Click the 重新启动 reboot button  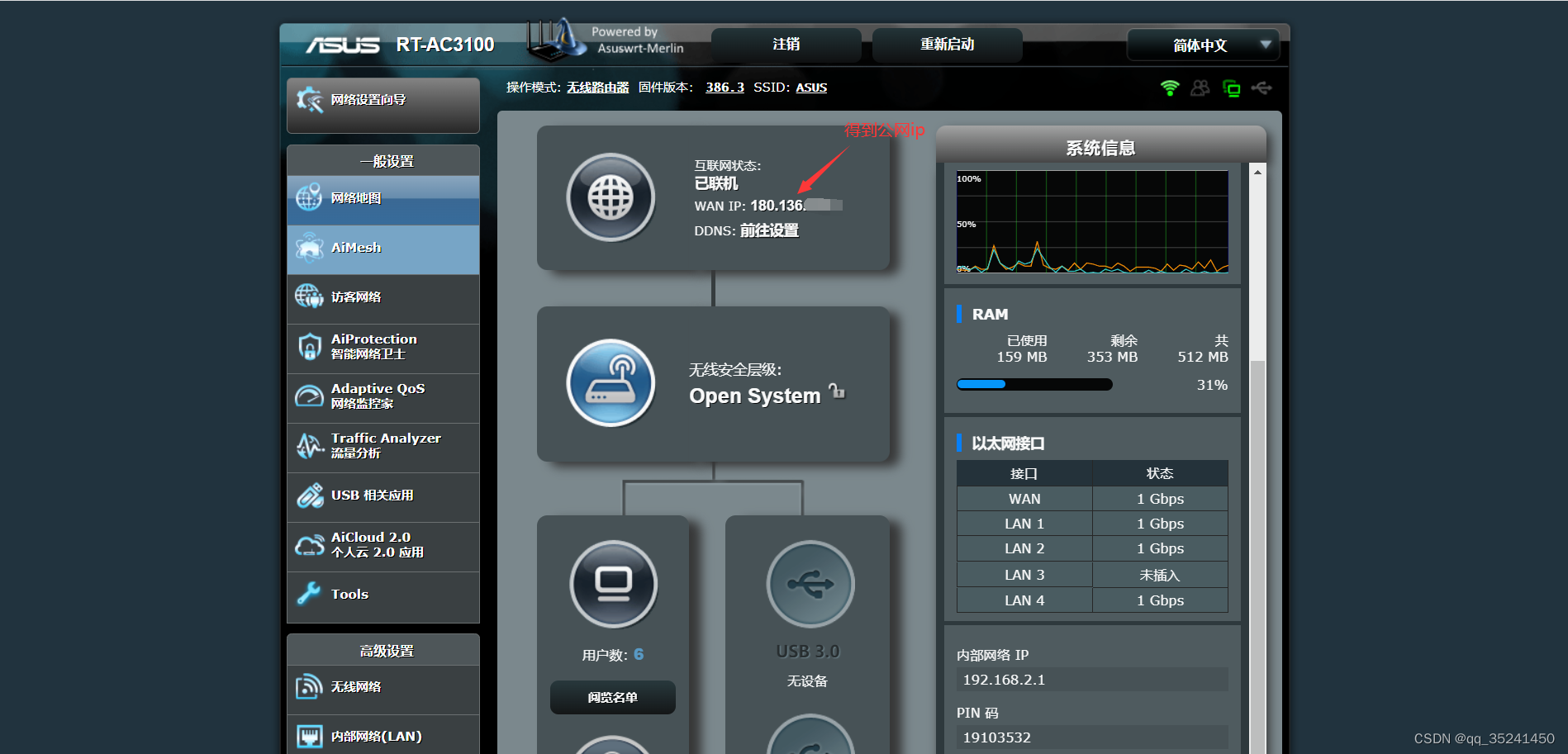pos(948,45)
